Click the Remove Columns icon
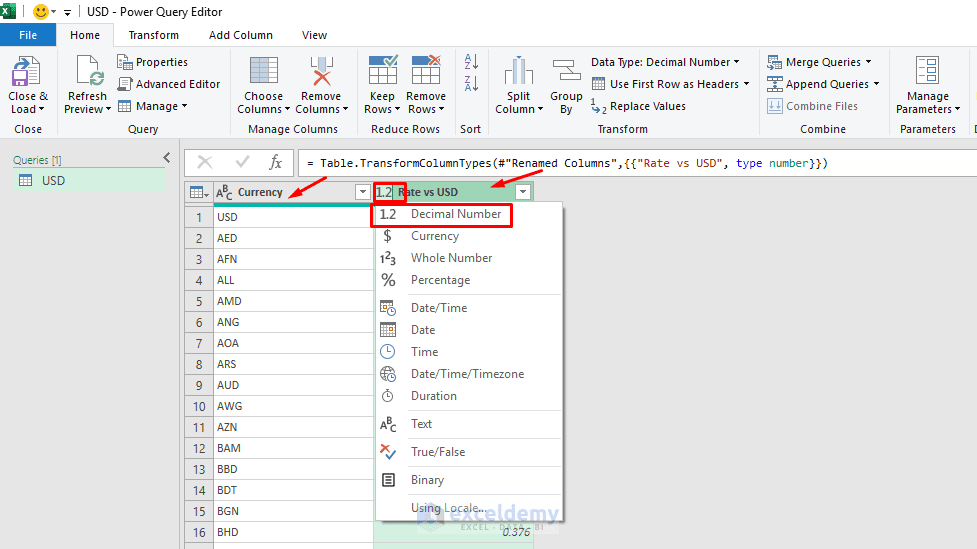977x549 pixels. (x=322, y=70)
